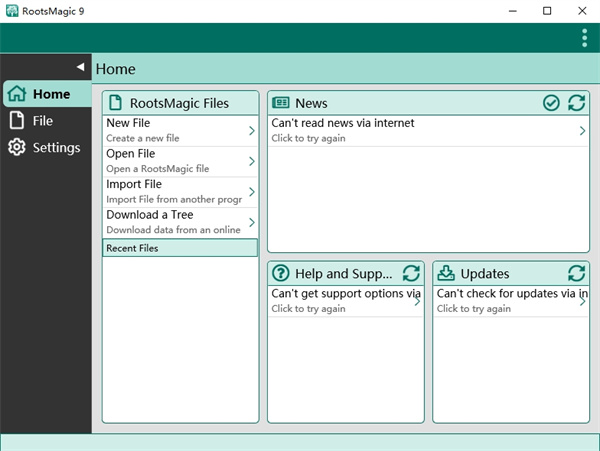Click the Updates download icon
The image size is (600, 451).
pyautogui.click(x=446, y=273)
